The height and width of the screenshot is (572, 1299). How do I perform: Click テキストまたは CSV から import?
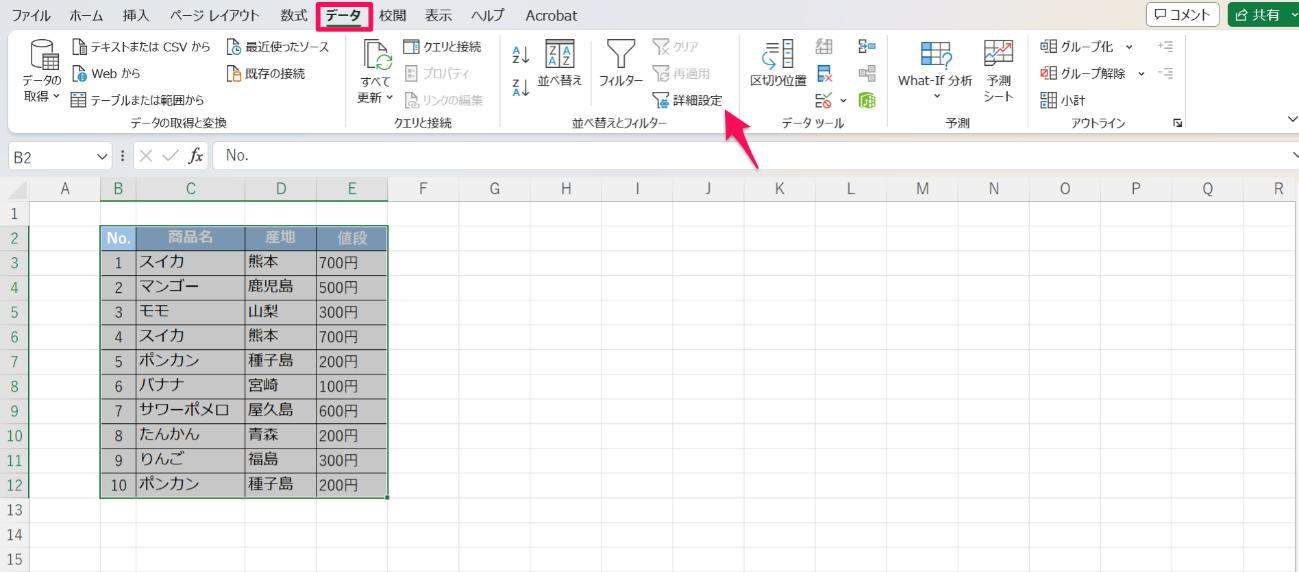[142, 47]
